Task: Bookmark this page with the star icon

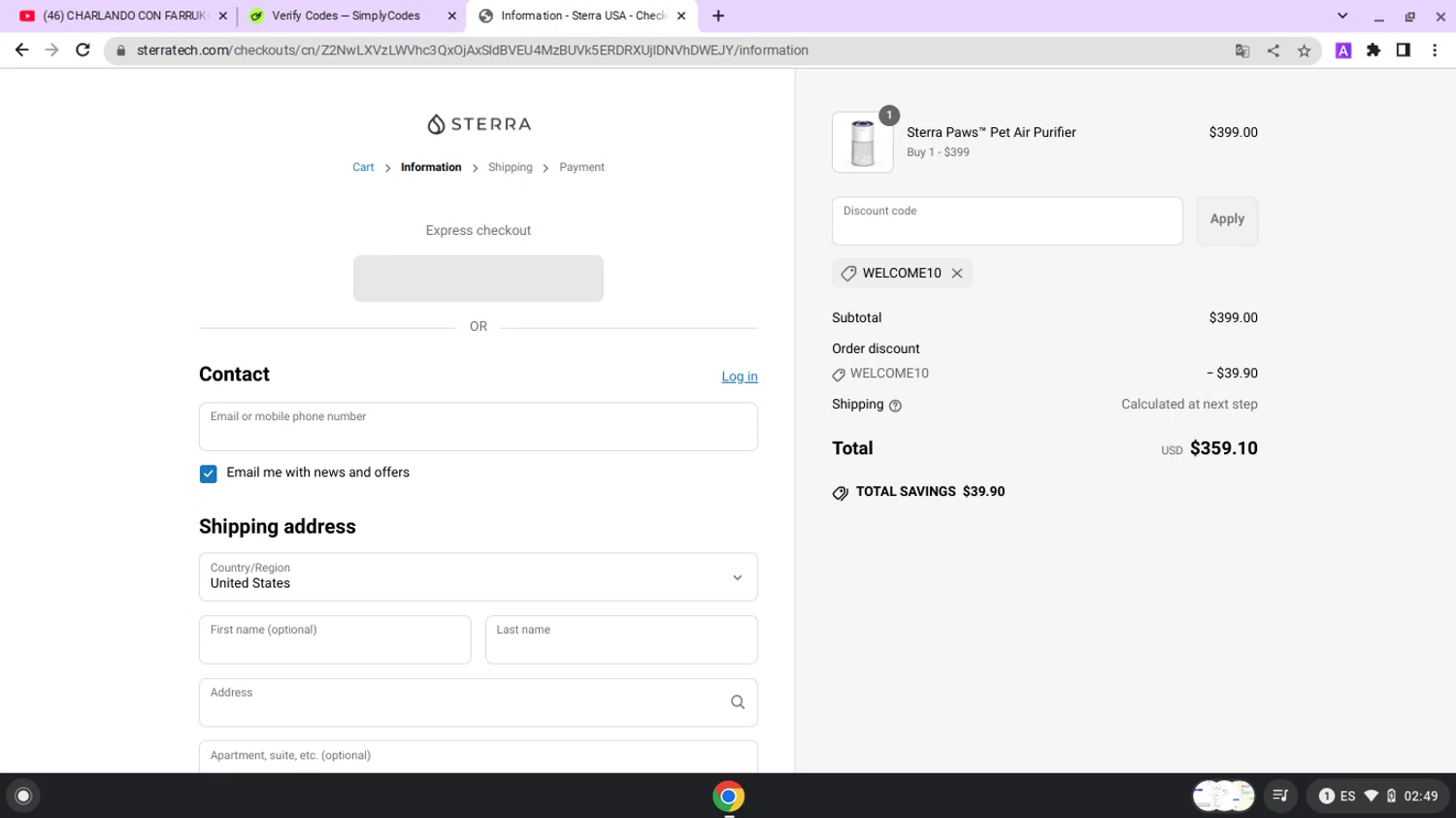Action: (1305, 50)
